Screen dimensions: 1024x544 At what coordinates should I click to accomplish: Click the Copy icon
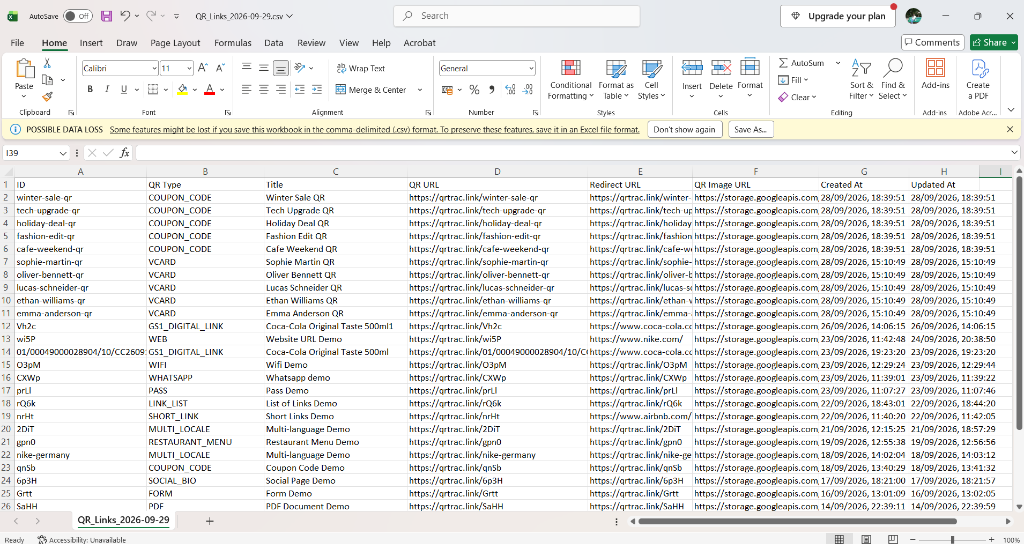click(x=48, y=80)
